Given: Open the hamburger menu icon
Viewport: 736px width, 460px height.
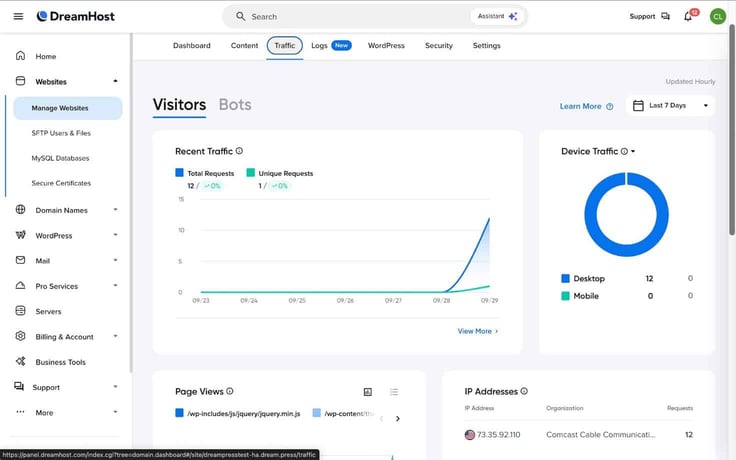Looking at the screenshot, I should pos(18,16).
